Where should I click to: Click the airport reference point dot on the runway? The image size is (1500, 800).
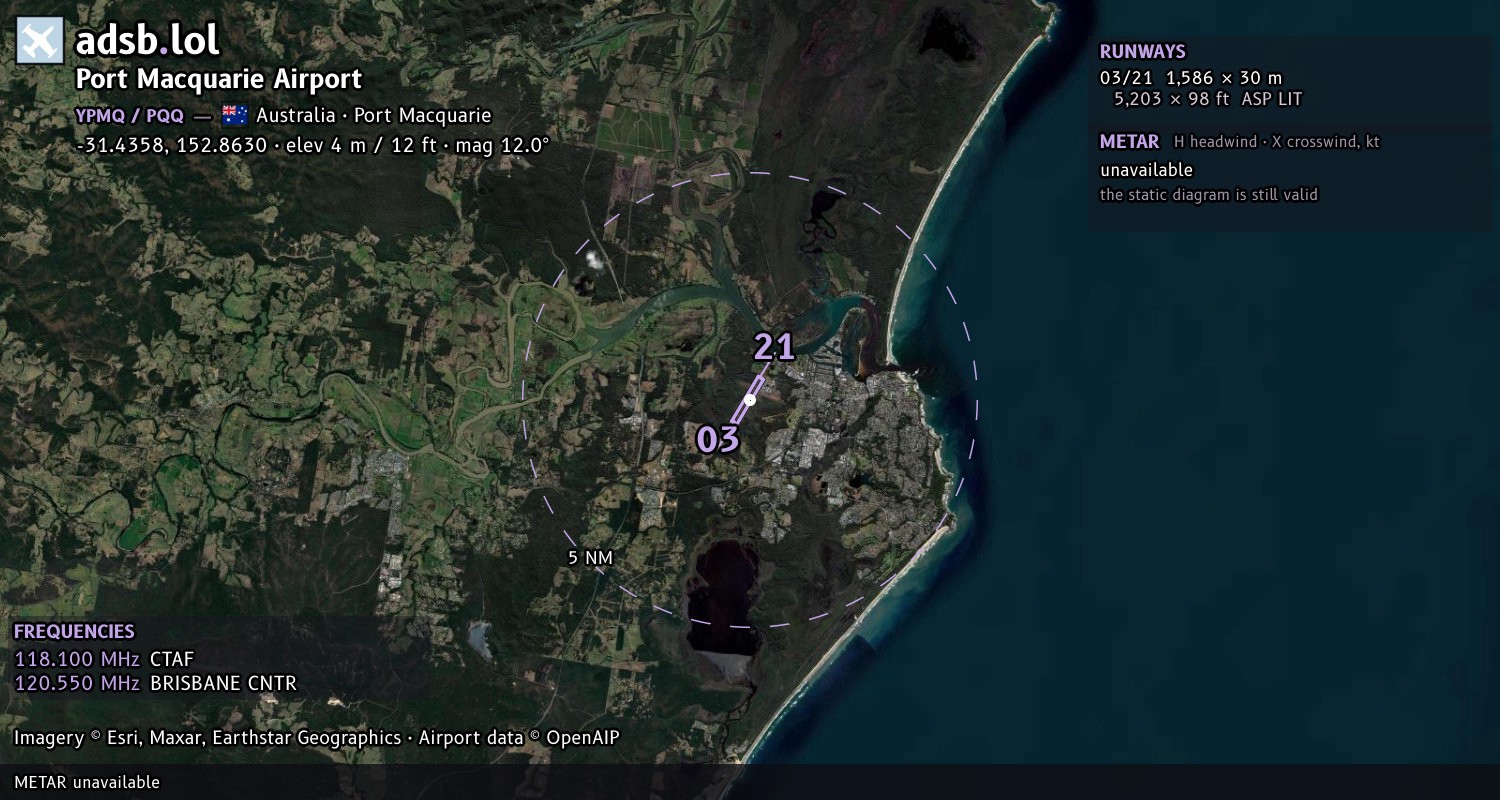click(x=750, y=400)
